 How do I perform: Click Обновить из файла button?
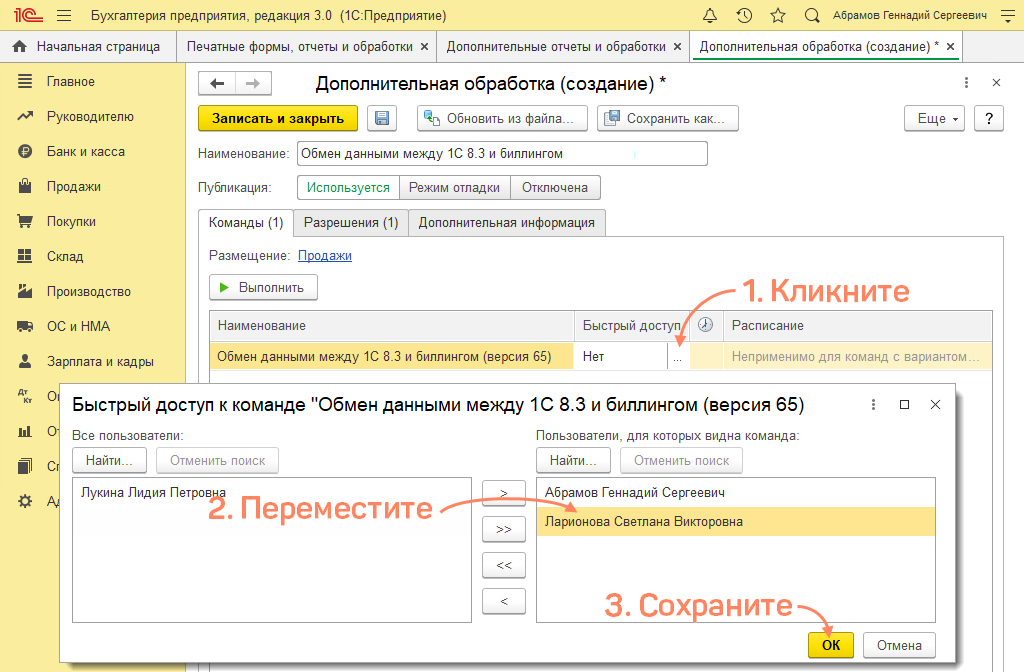pyautogui.click(x=502, y=118)
